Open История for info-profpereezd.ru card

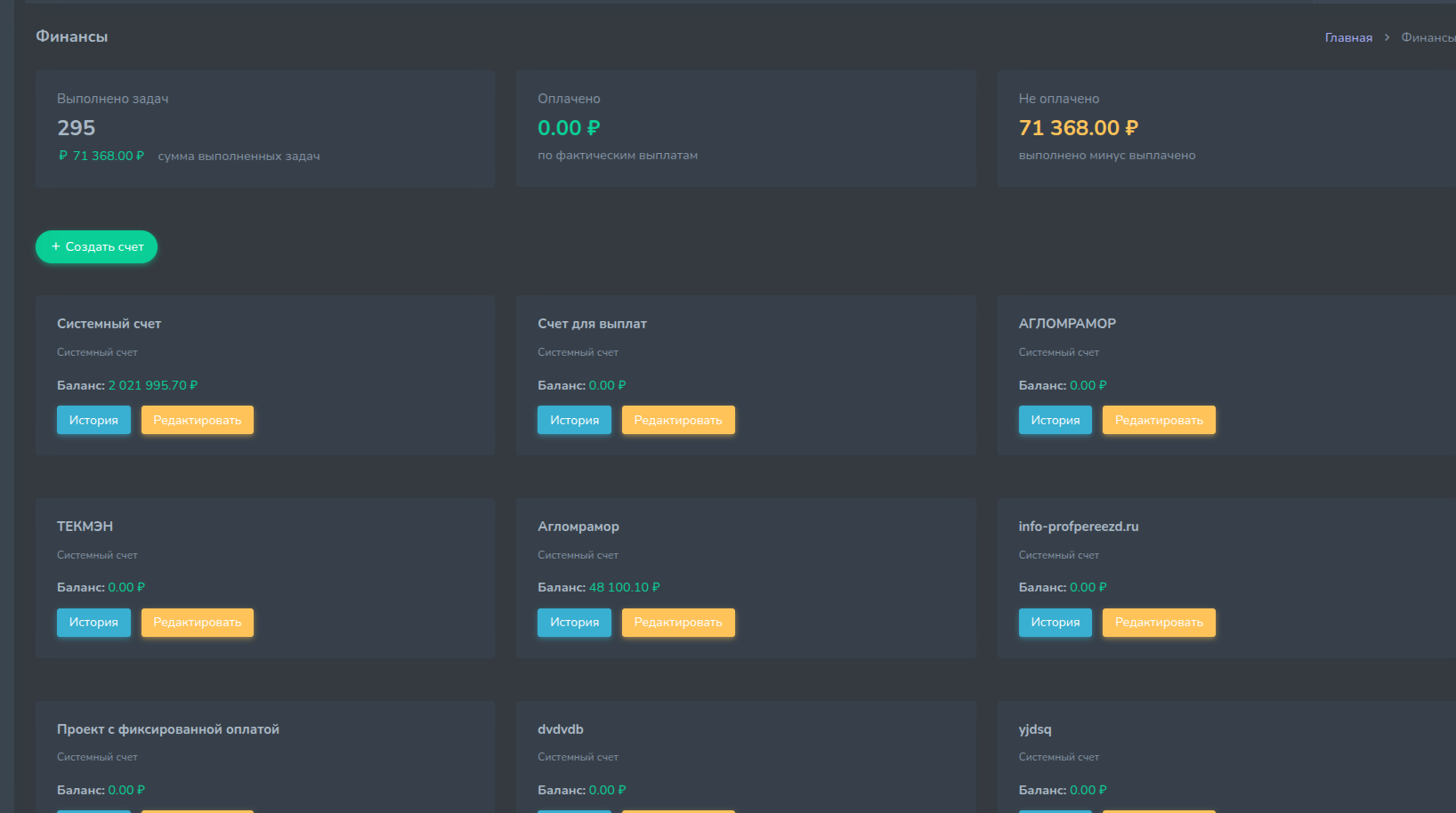[1055, 623]
